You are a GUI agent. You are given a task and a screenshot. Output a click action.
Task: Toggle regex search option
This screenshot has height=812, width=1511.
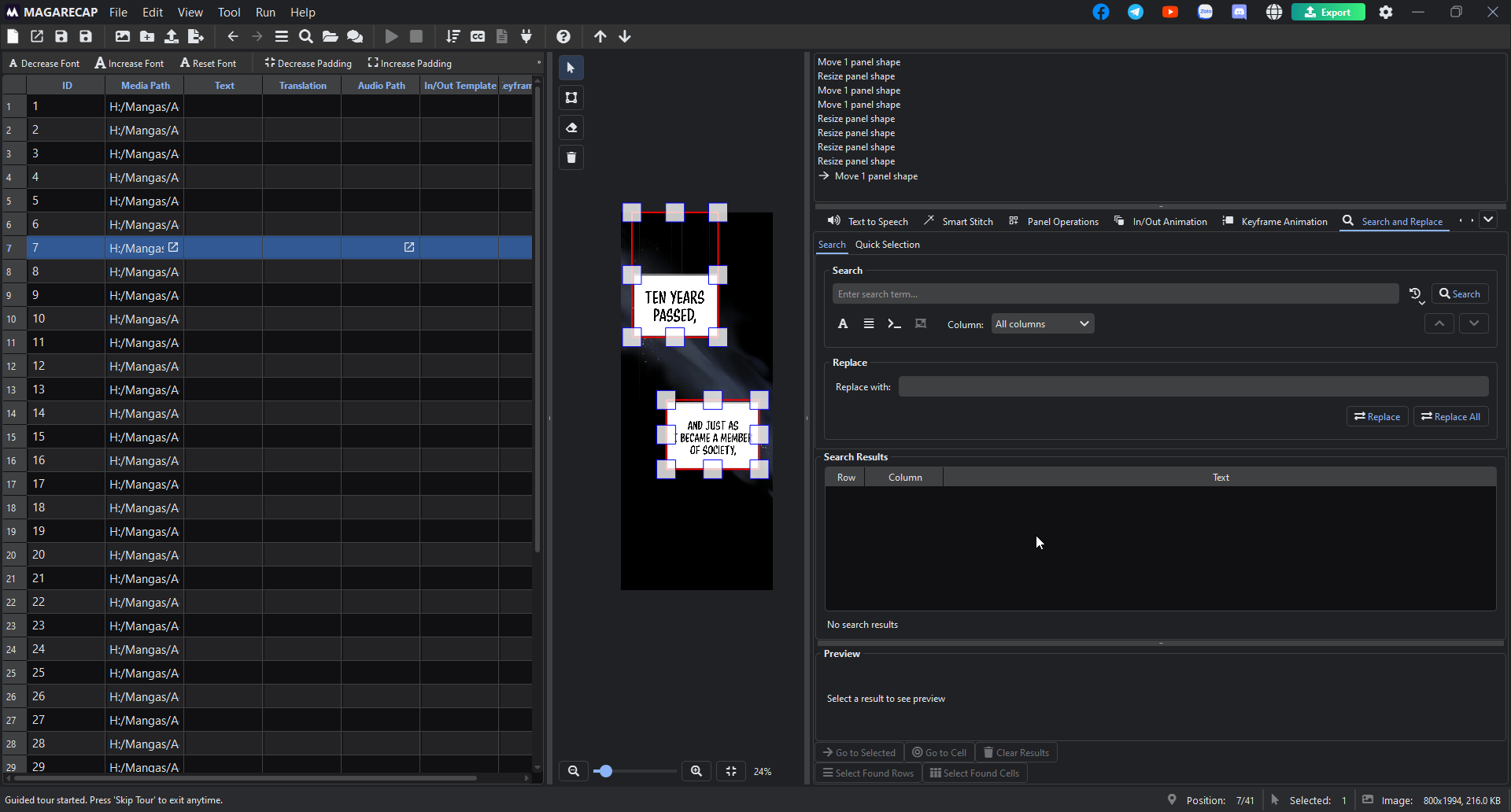click(x=895, y=323)
